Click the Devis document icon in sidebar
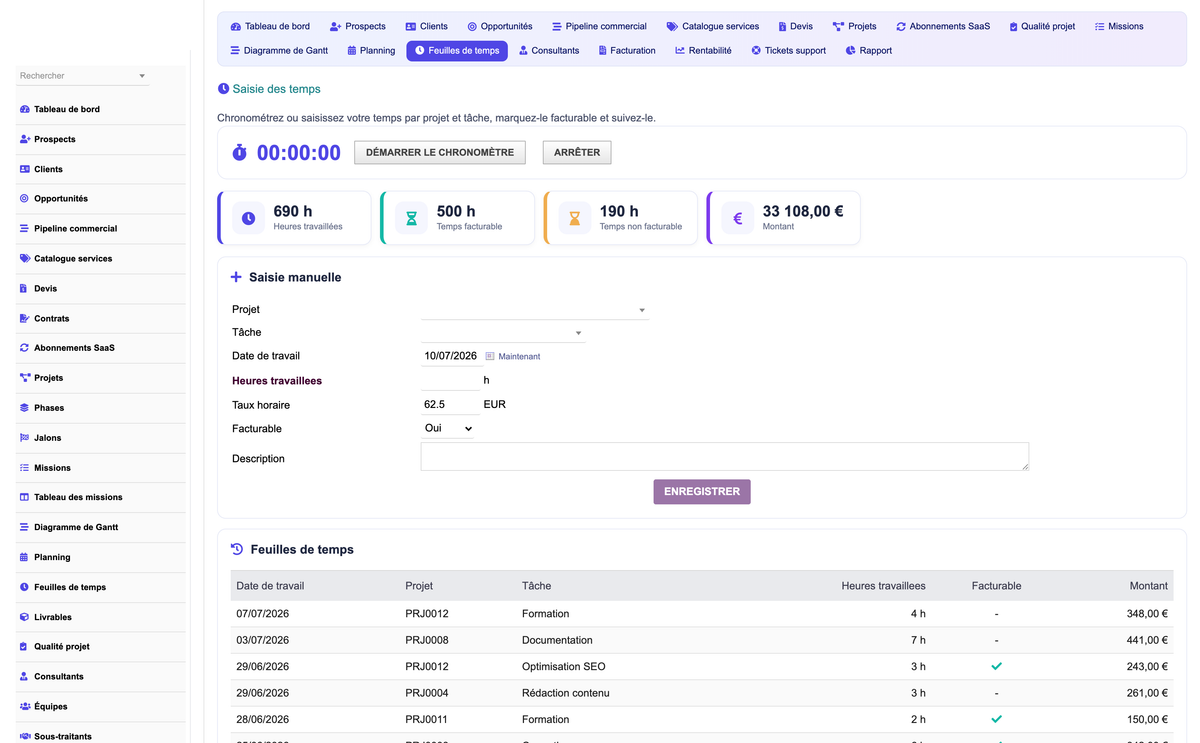1200x743 pixels. 25,288
